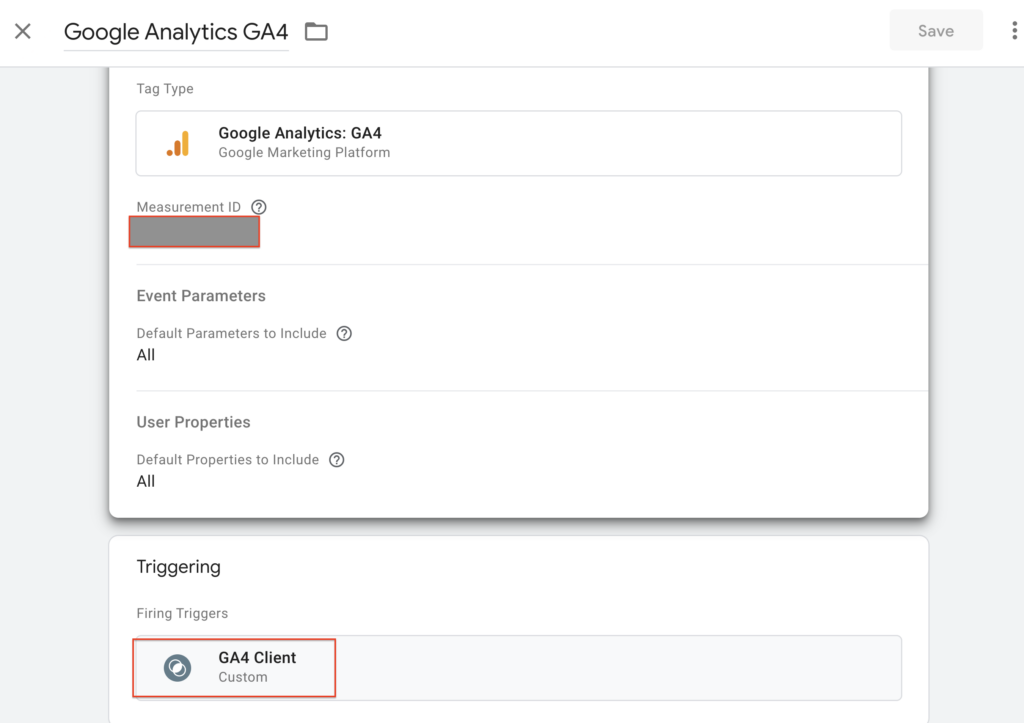Click the Event Parameters section heading
This screenshot has width=1024, height=723.
pyautogui.click(x=201, y=296)
